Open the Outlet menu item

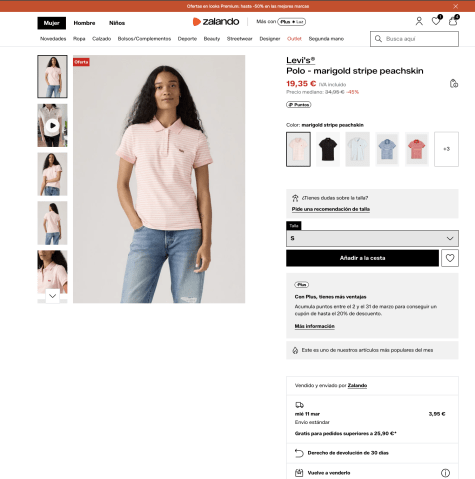tap(294, 39)
